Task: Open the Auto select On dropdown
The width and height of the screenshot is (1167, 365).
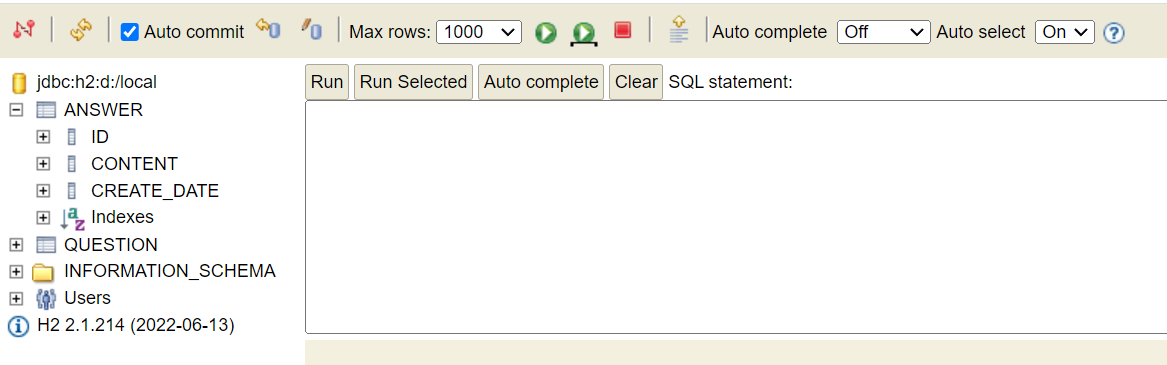Action: [1064, 32]
